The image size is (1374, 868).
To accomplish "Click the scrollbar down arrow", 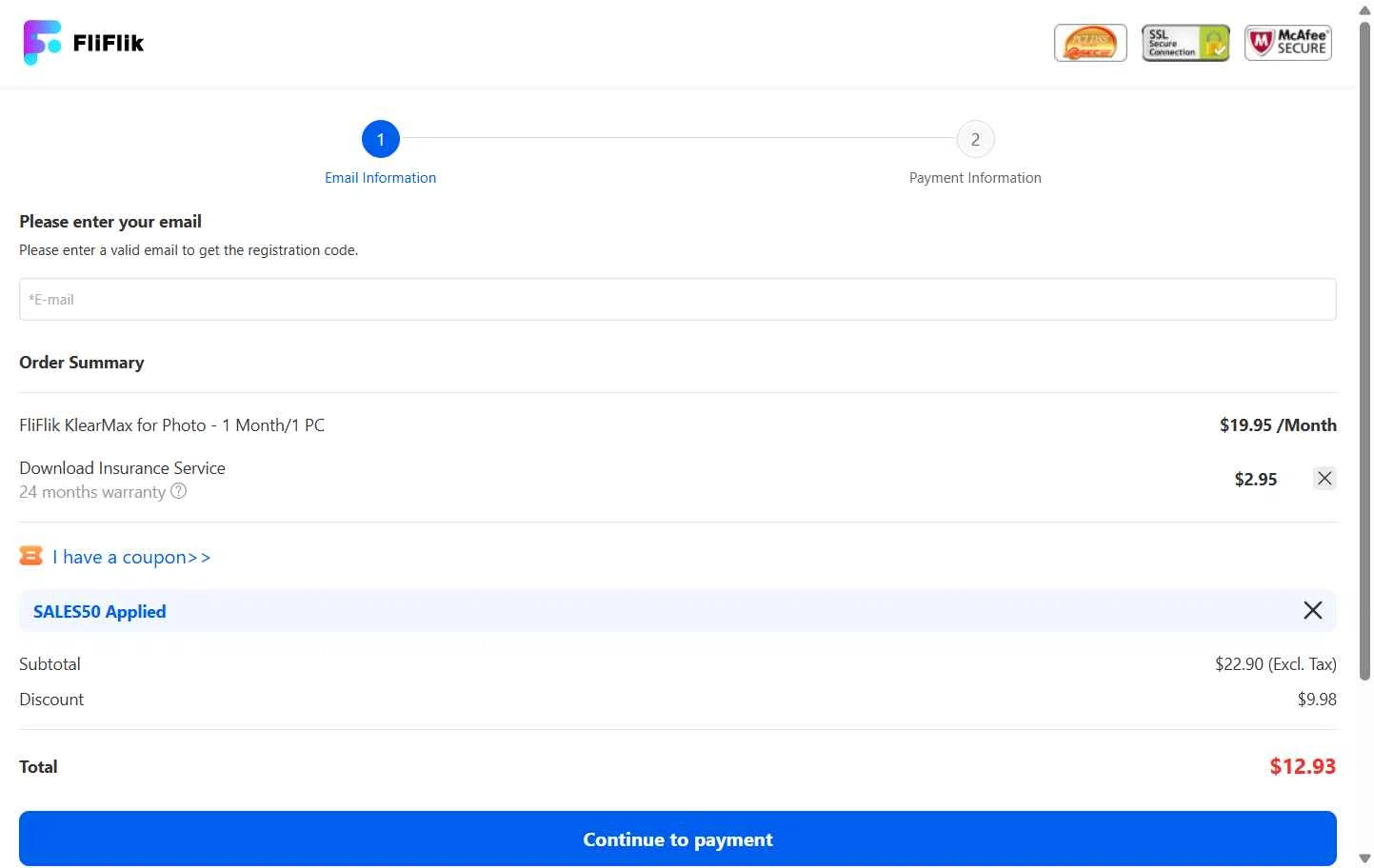I will point(1364,858).
